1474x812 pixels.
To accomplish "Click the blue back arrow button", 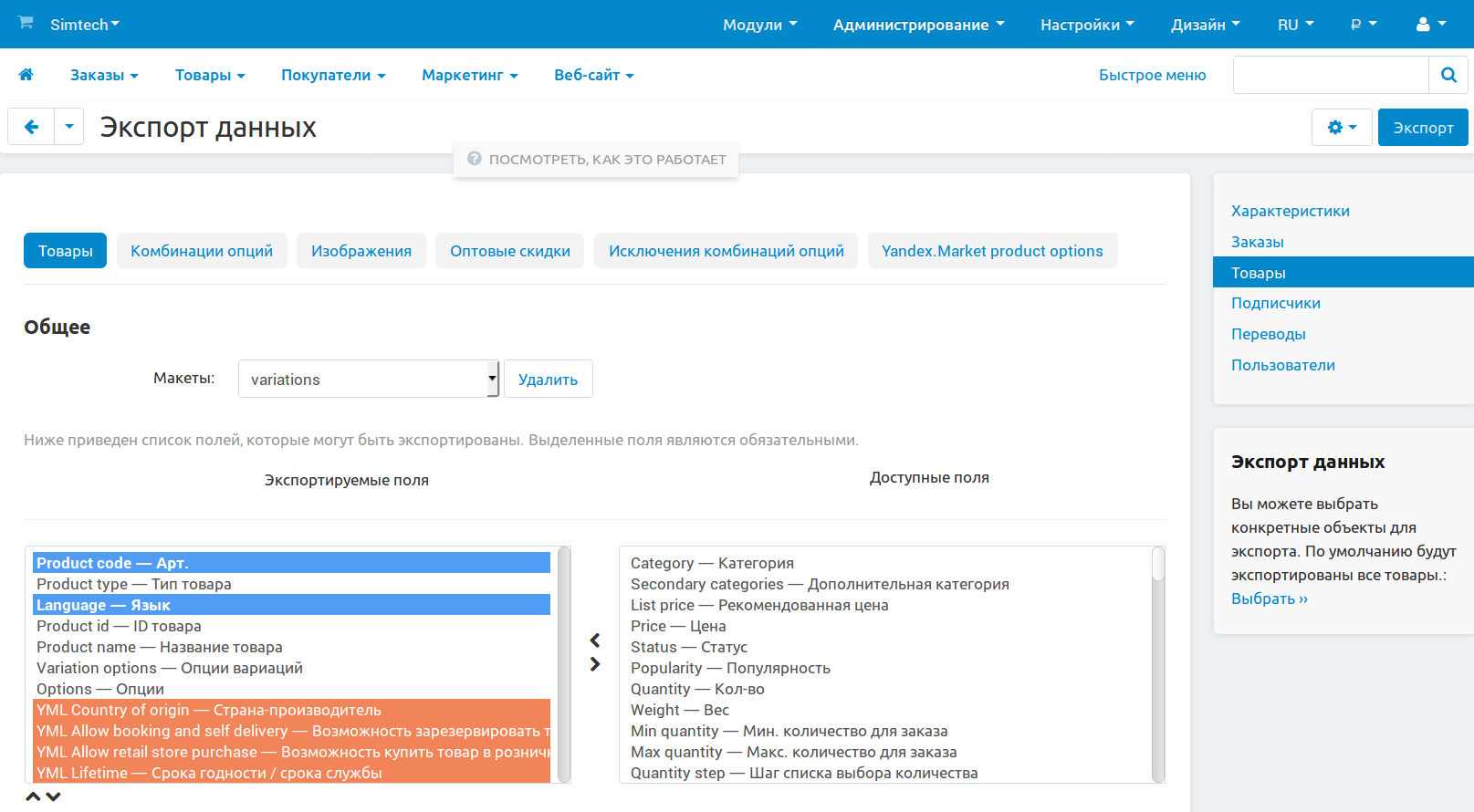I will coord(31,127).
